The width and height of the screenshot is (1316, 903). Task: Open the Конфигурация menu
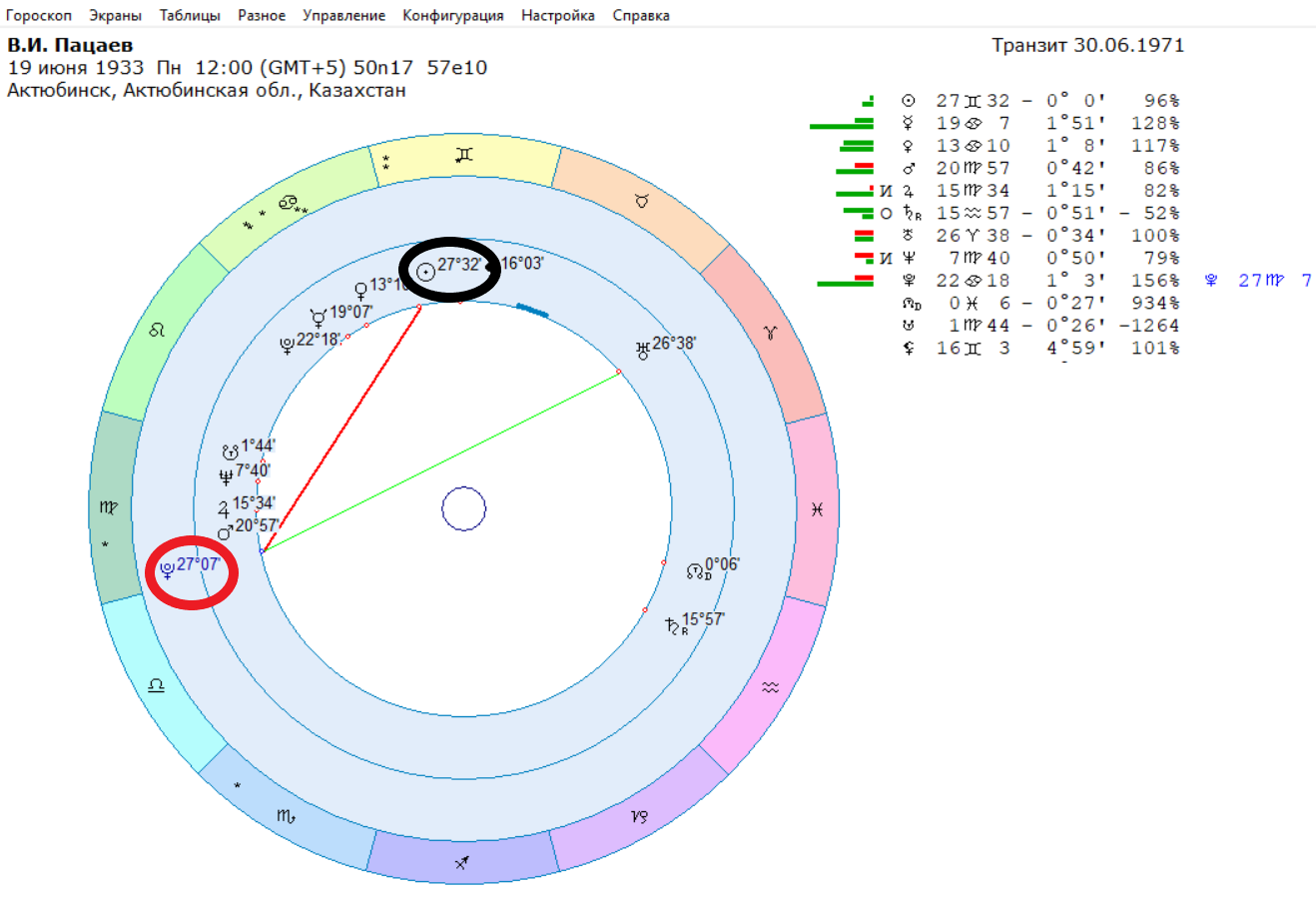(x=453, y=15)
